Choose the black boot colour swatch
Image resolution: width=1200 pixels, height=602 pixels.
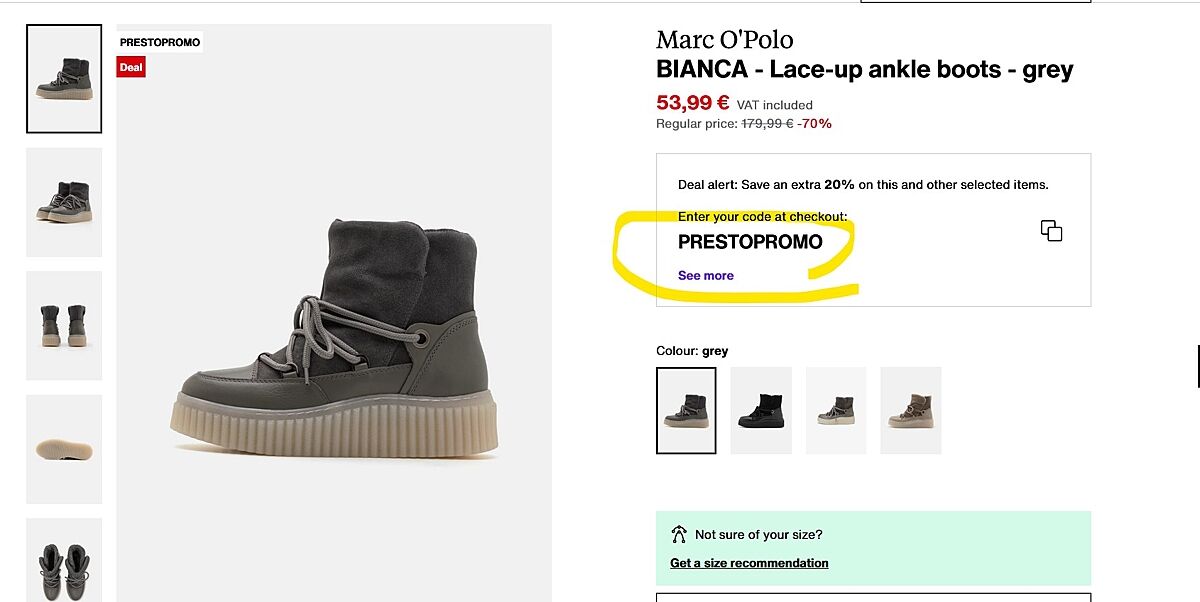click(x=761, y=411)
